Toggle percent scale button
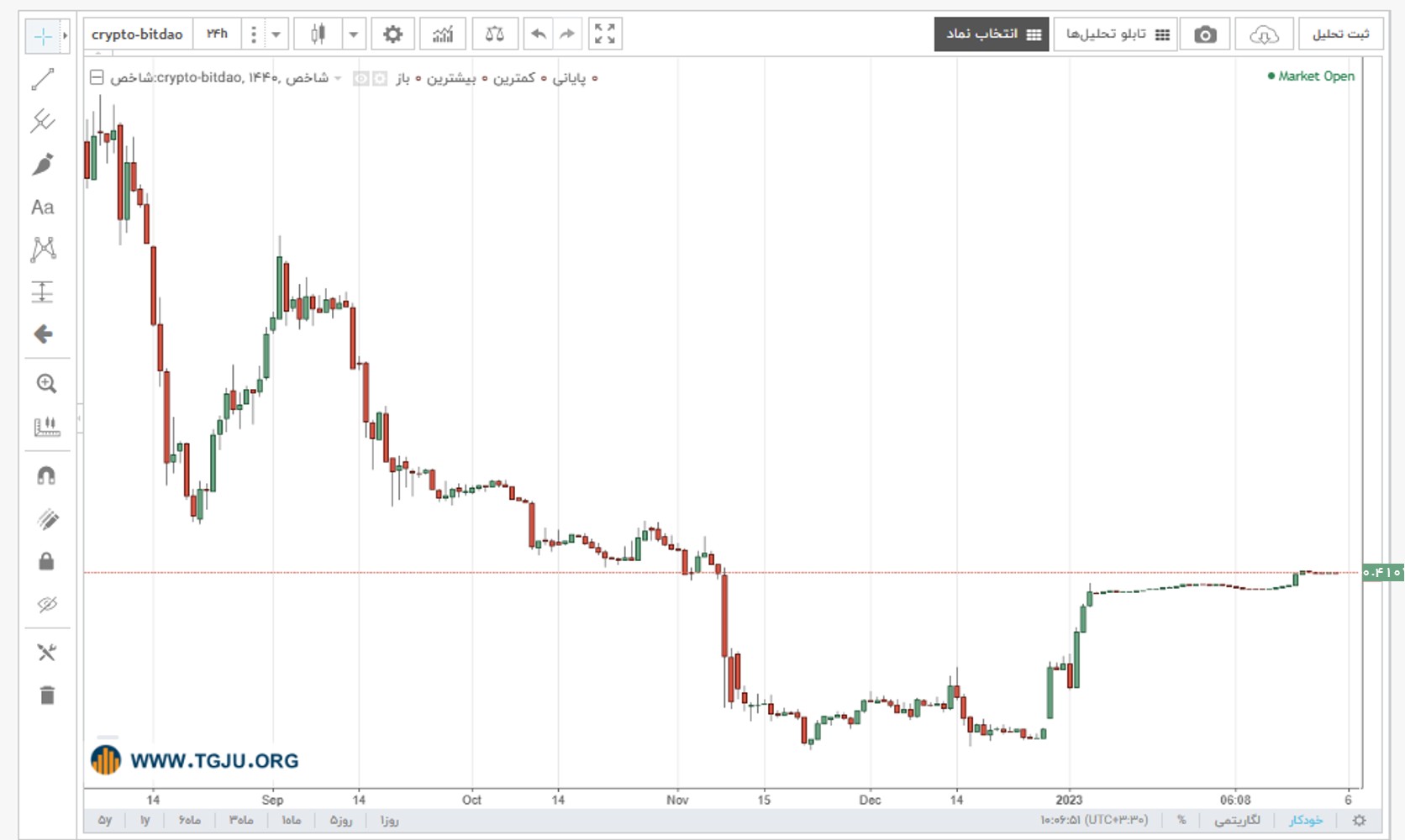The height and width of the screenshot is (840, 1405). coord(1181,820)
